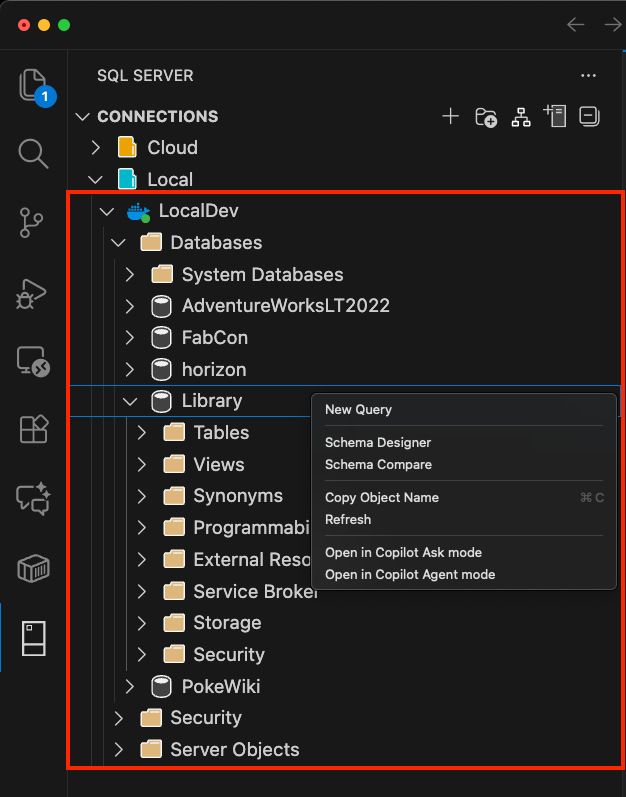Open the Search view in activity bar

(x=33, y=154)
